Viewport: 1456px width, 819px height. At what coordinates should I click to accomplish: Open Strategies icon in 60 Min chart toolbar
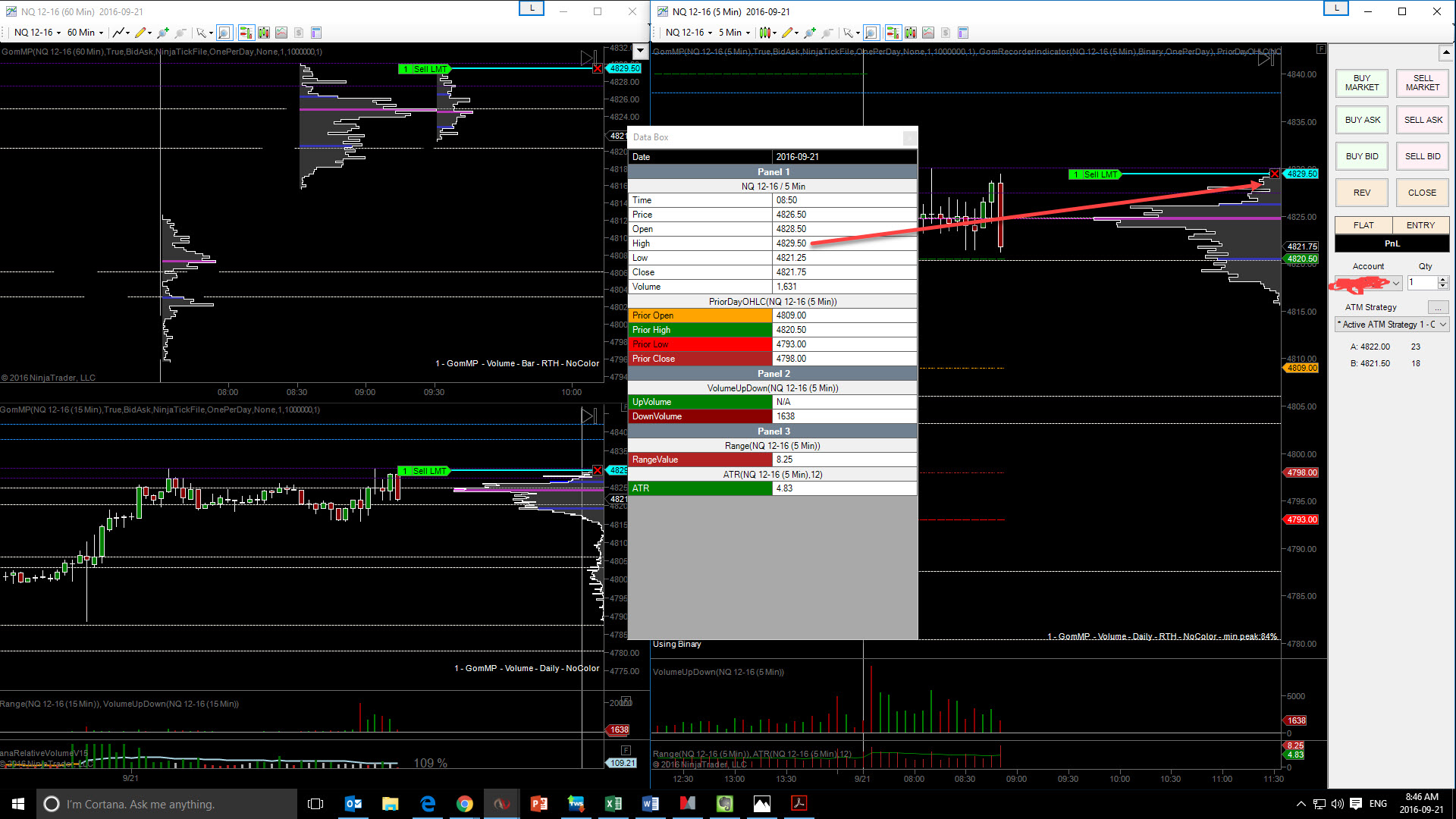click(281, 33)
